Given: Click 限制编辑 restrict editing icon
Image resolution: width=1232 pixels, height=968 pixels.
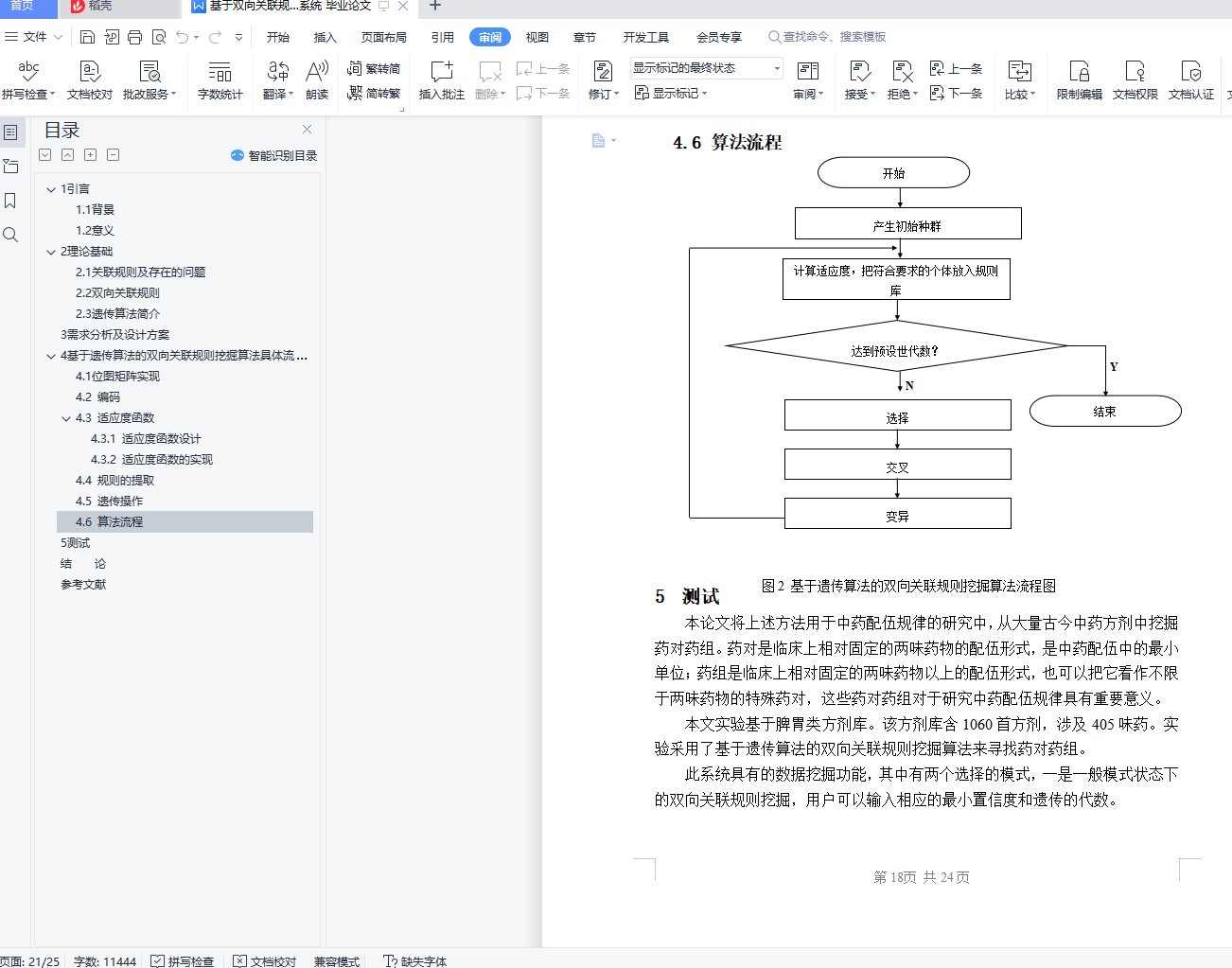Looking at the screenshot, I should click(1080, 80).
